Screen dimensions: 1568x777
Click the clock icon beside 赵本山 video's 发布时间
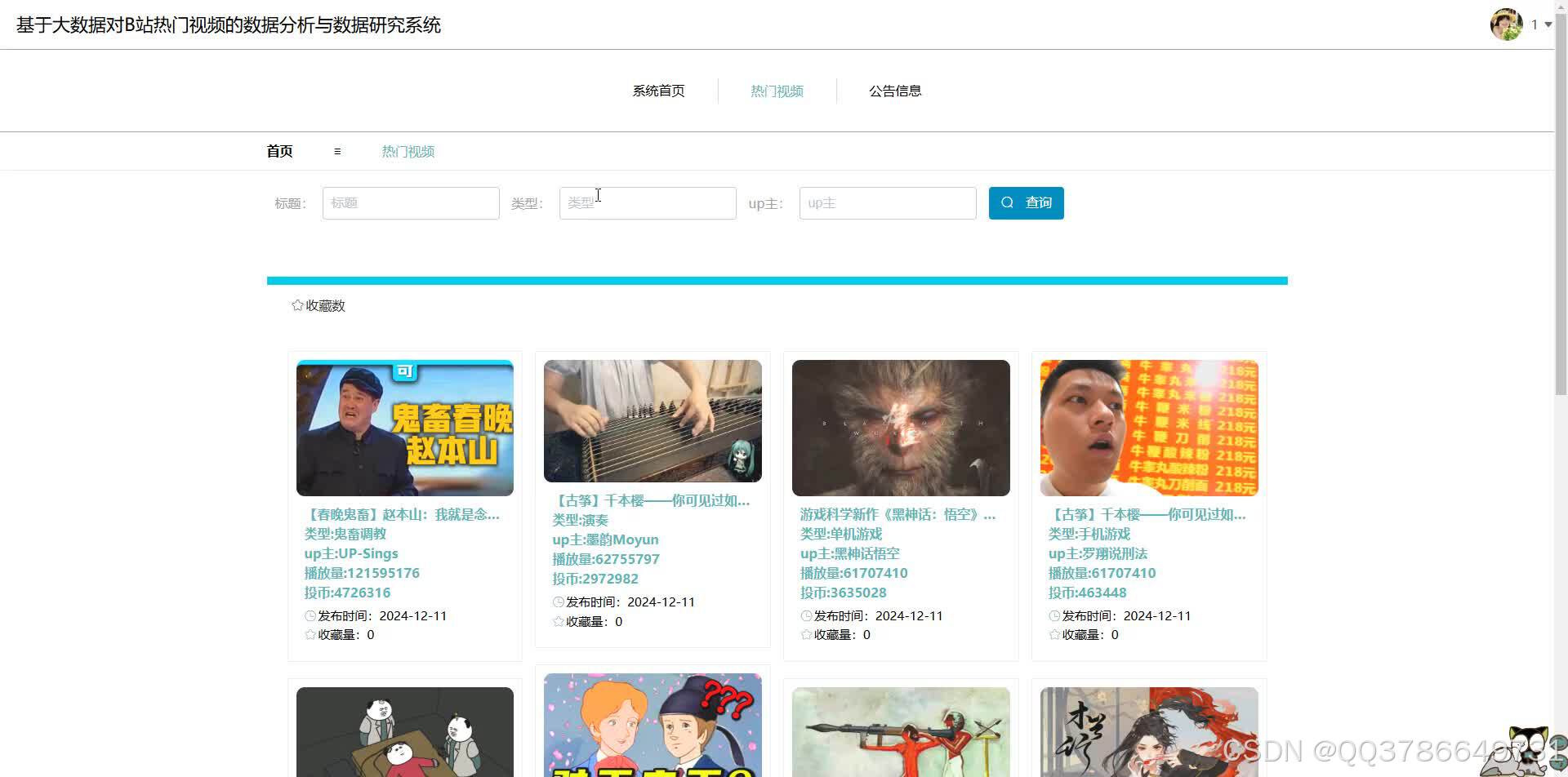311,615
